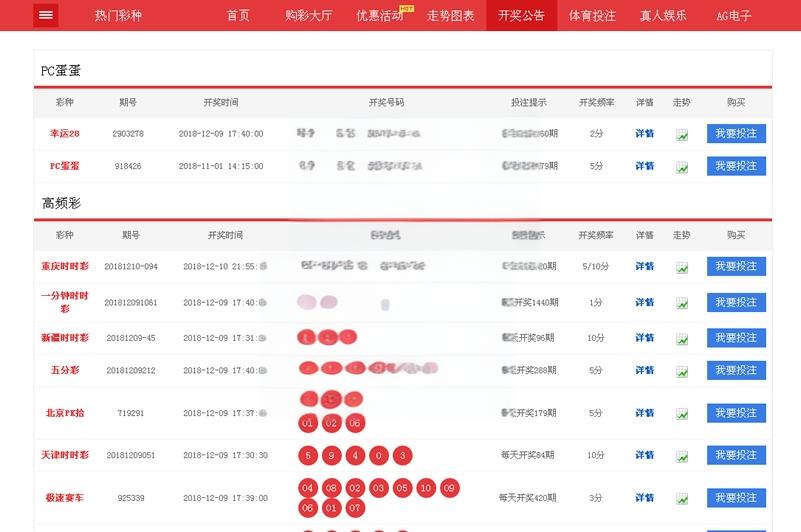
Task: Click trend chart icon for 幸运28
Action: click(x=682, y=135)
